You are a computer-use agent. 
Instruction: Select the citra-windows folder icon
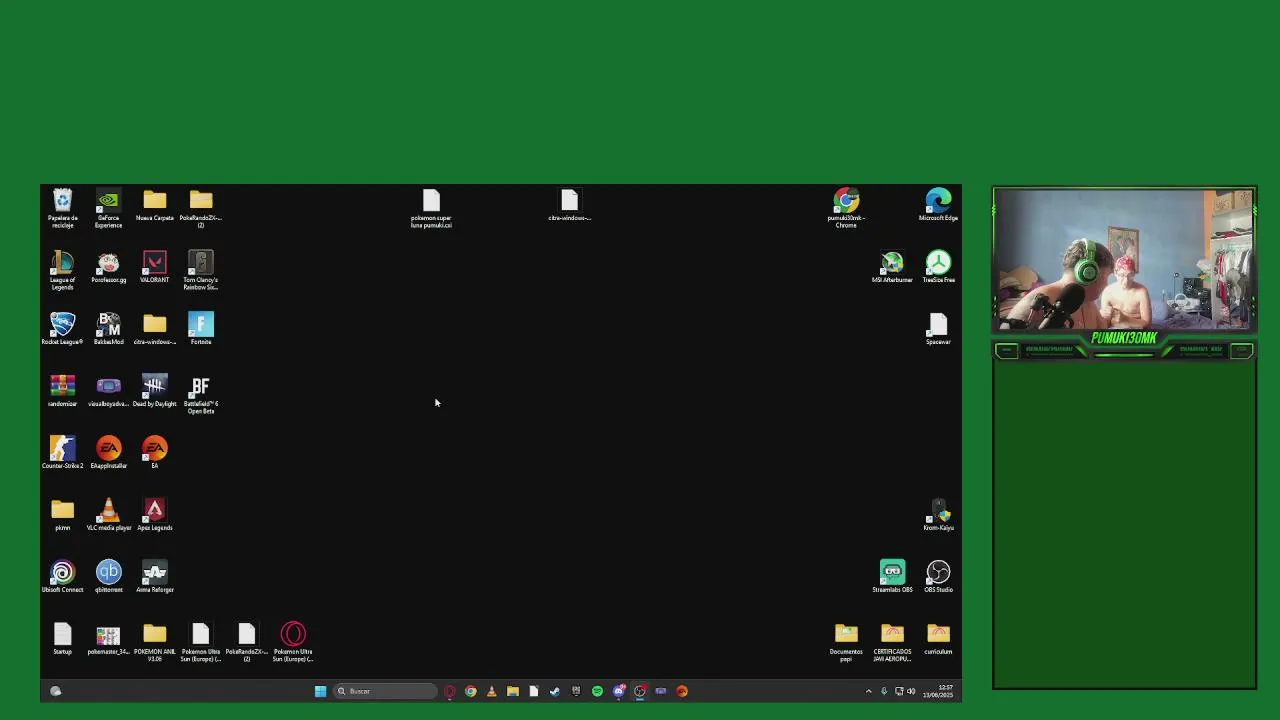(x=154, y=329)
